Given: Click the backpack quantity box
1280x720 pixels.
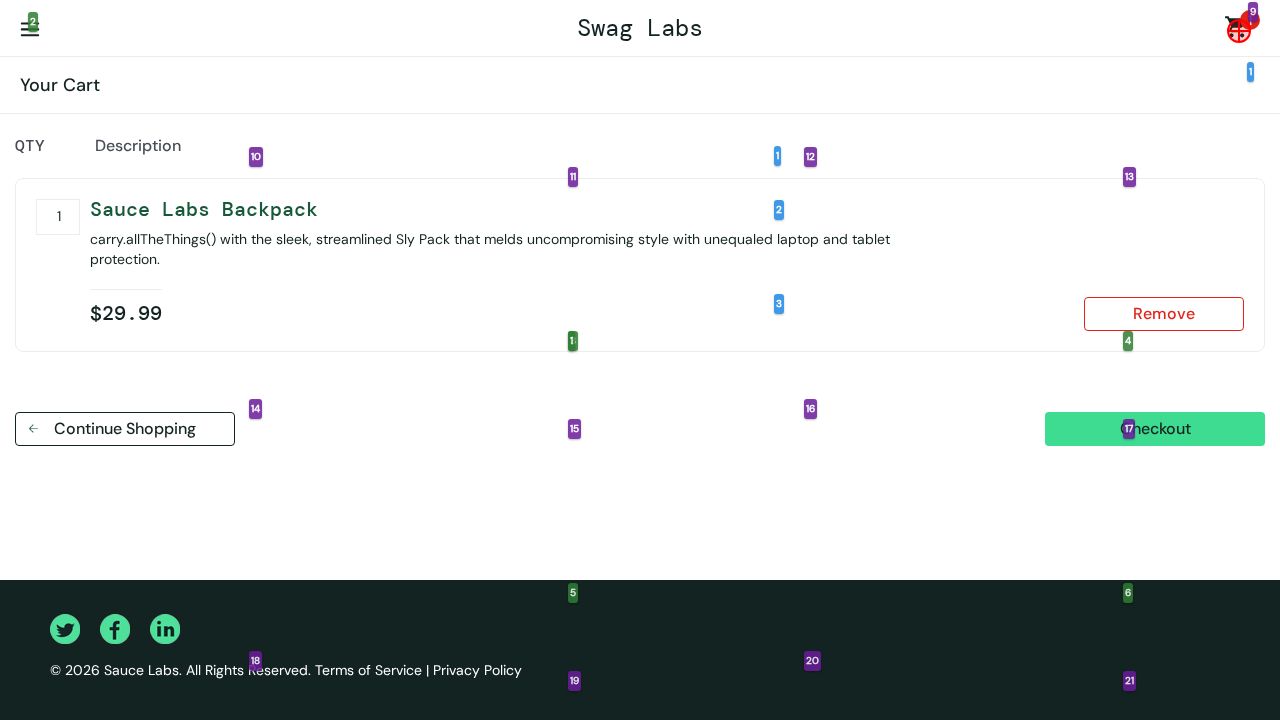Looking at the screenshot, I should click(x=58, y=217).
